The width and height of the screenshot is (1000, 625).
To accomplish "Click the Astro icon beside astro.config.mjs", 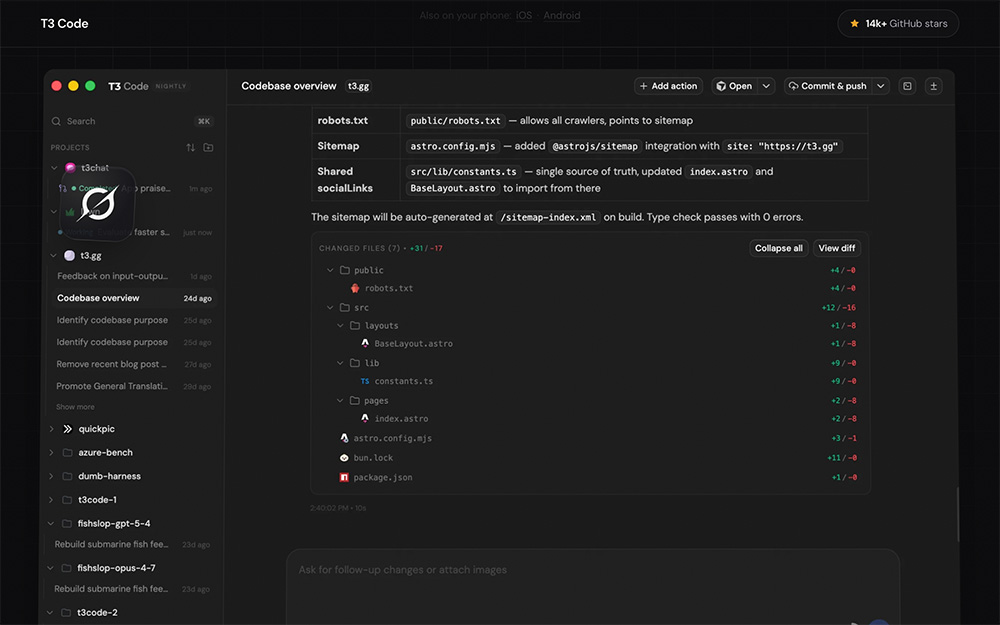I will point(344,439).
